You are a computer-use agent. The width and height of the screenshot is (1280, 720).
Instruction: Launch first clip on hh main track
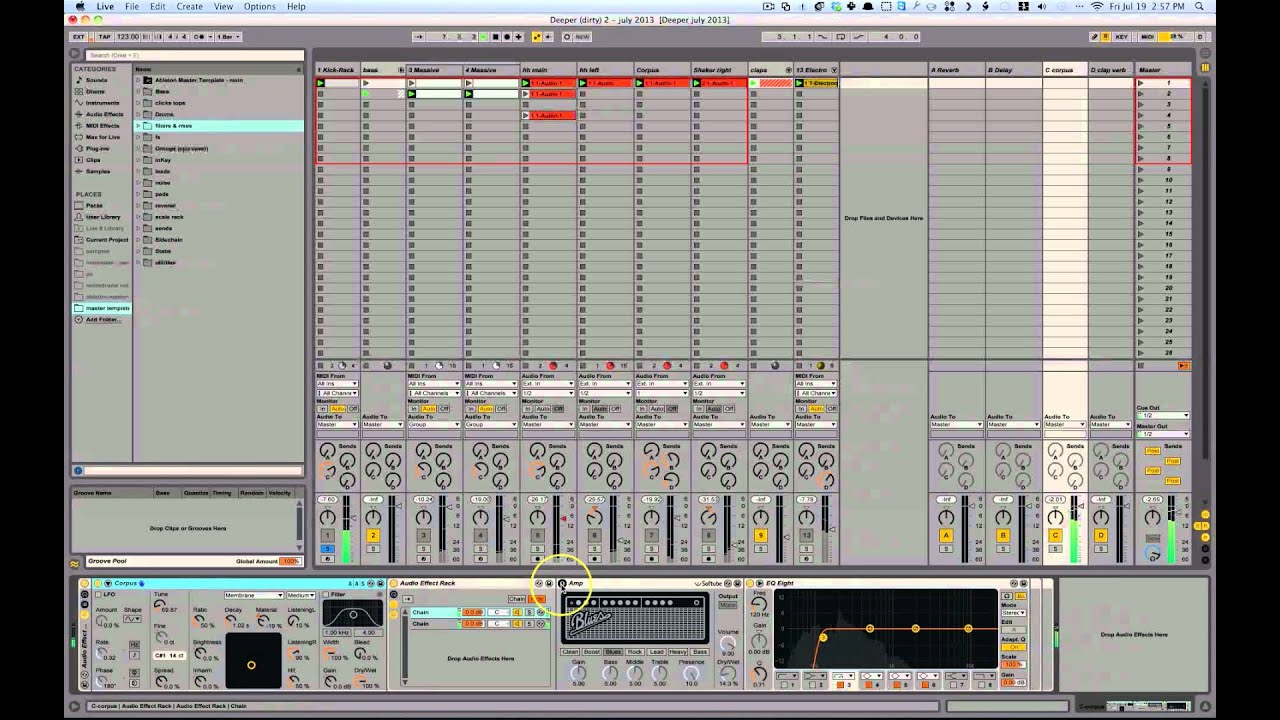click(x=526, y=83)
